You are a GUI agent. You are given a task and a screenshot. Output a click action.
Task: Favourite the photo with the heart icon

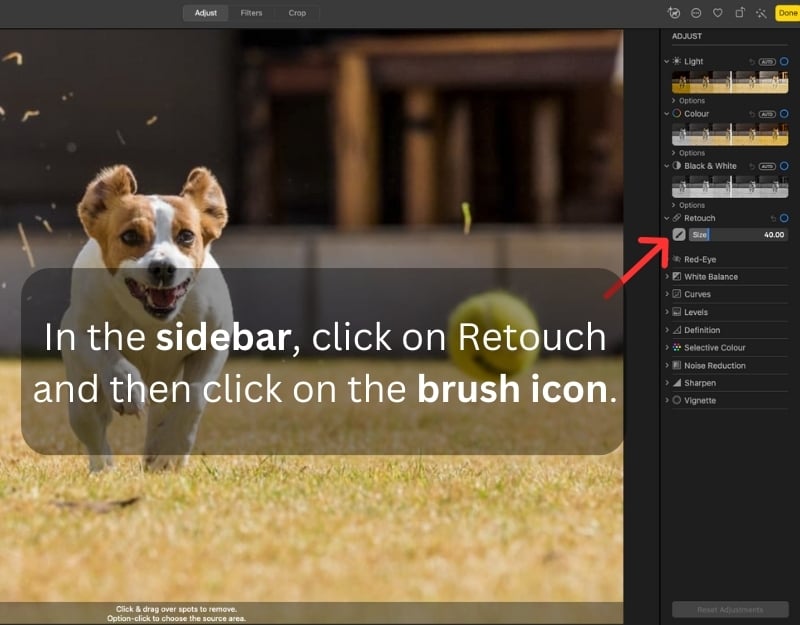[717, 13]
